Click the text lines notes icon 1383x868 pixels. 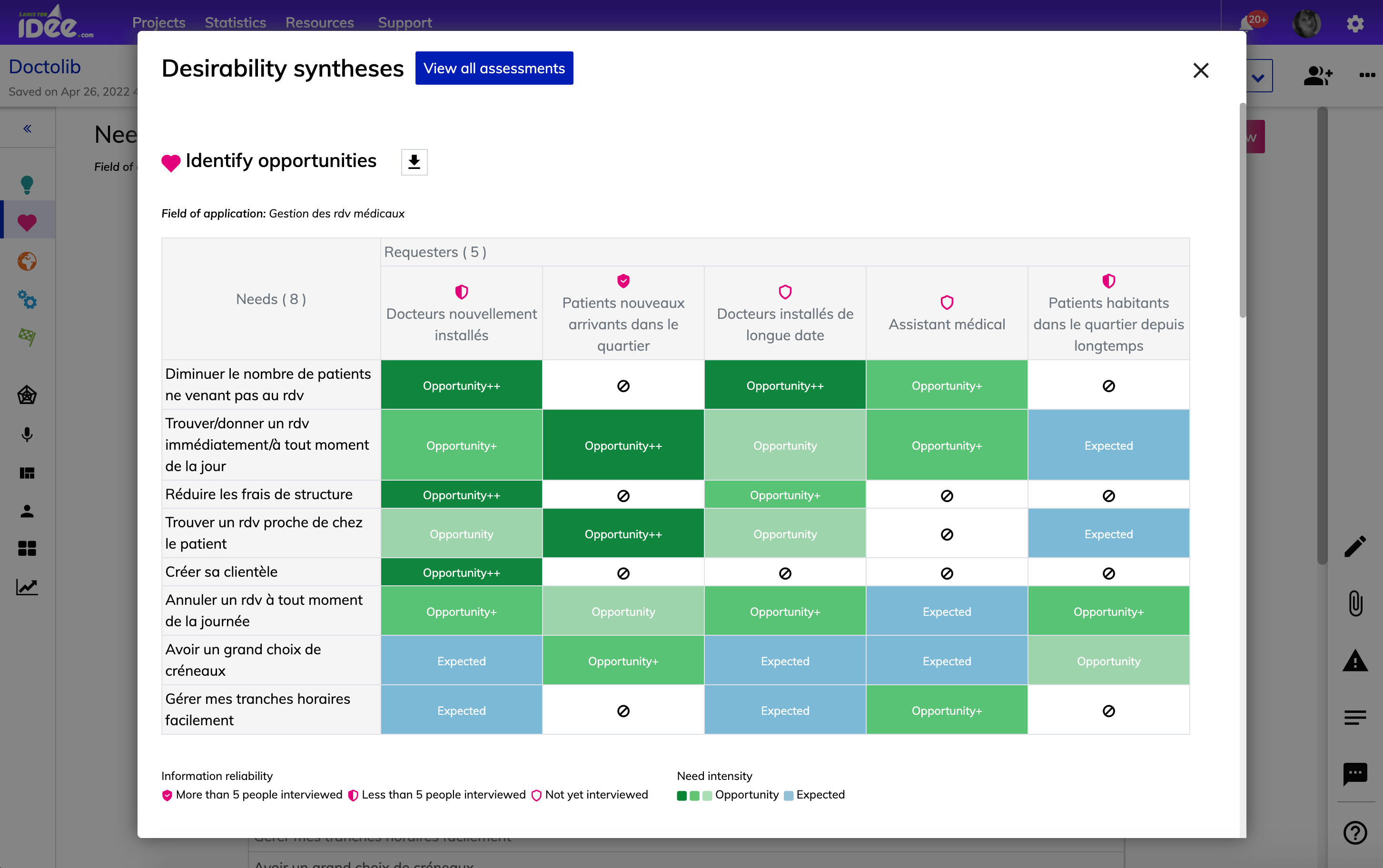point(1355,718)
